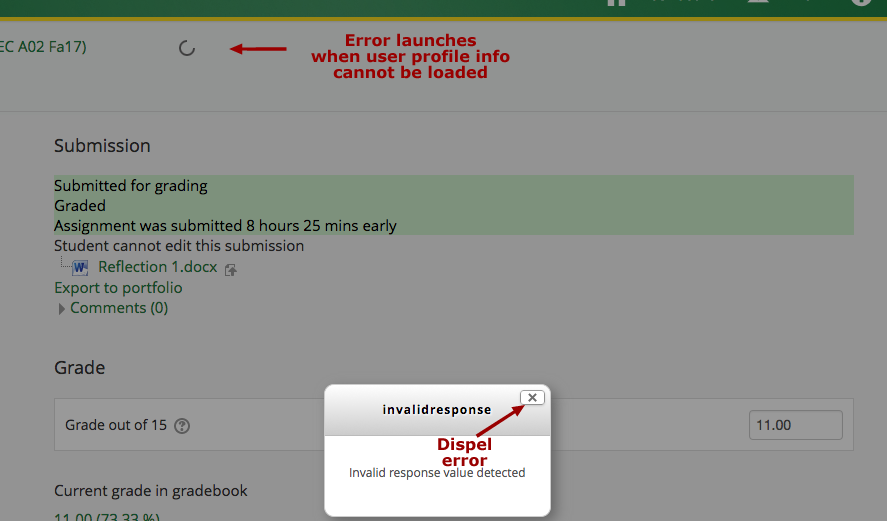Click the Word icon before Reflection 1.docx
887x521 pixels.
point(80,268)
